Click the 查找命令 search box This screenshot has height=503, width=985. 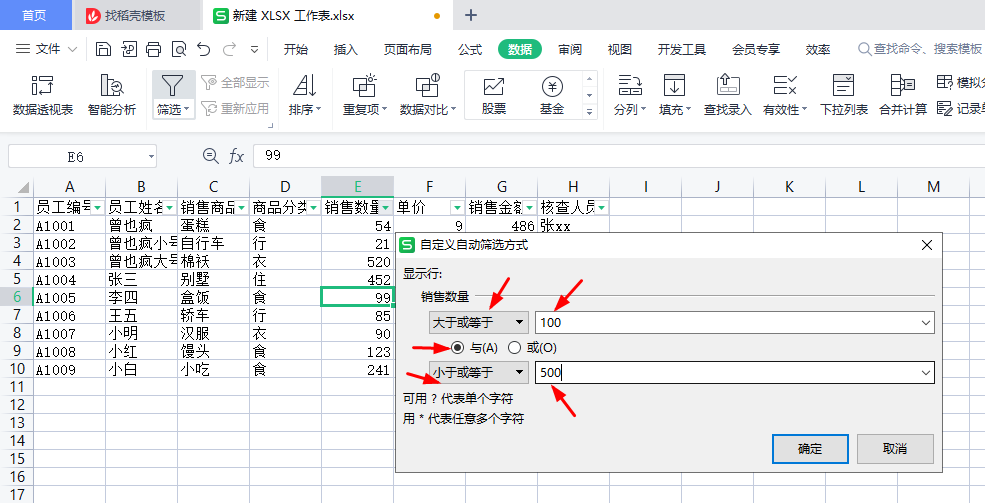920,49
